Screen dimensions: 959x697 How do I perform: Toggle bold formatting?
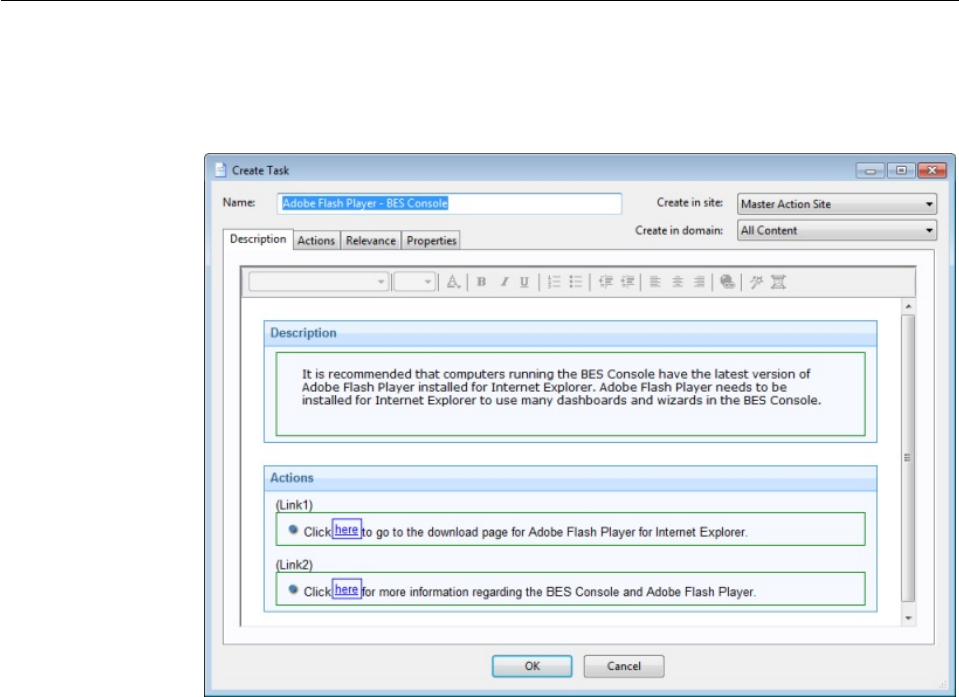(481, 282)
